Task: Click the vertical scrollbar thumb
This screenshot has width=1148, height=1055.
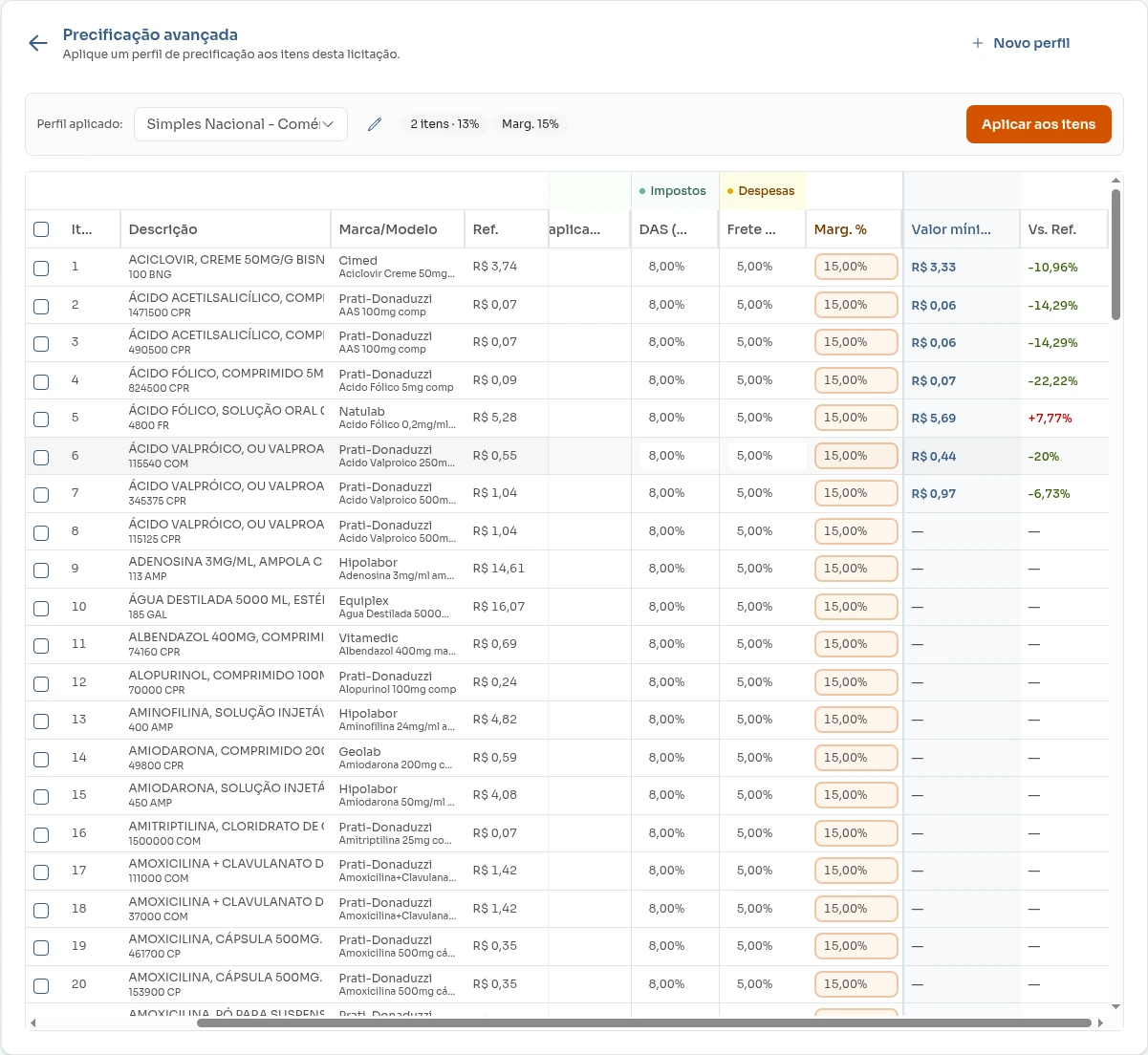Action: (1116, 254)
